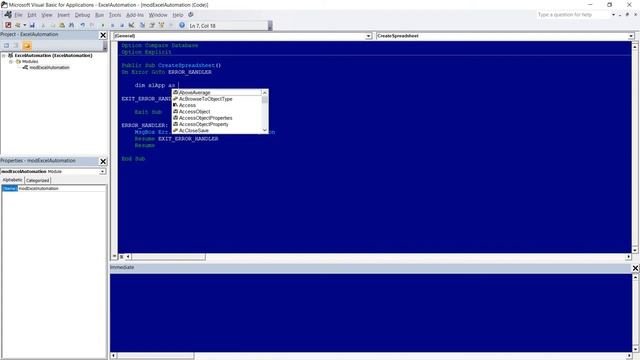Click the autocomplete list scroll-down arrow
The height and width of the screenshot is (360, 640).
click(x=264, y=130)
